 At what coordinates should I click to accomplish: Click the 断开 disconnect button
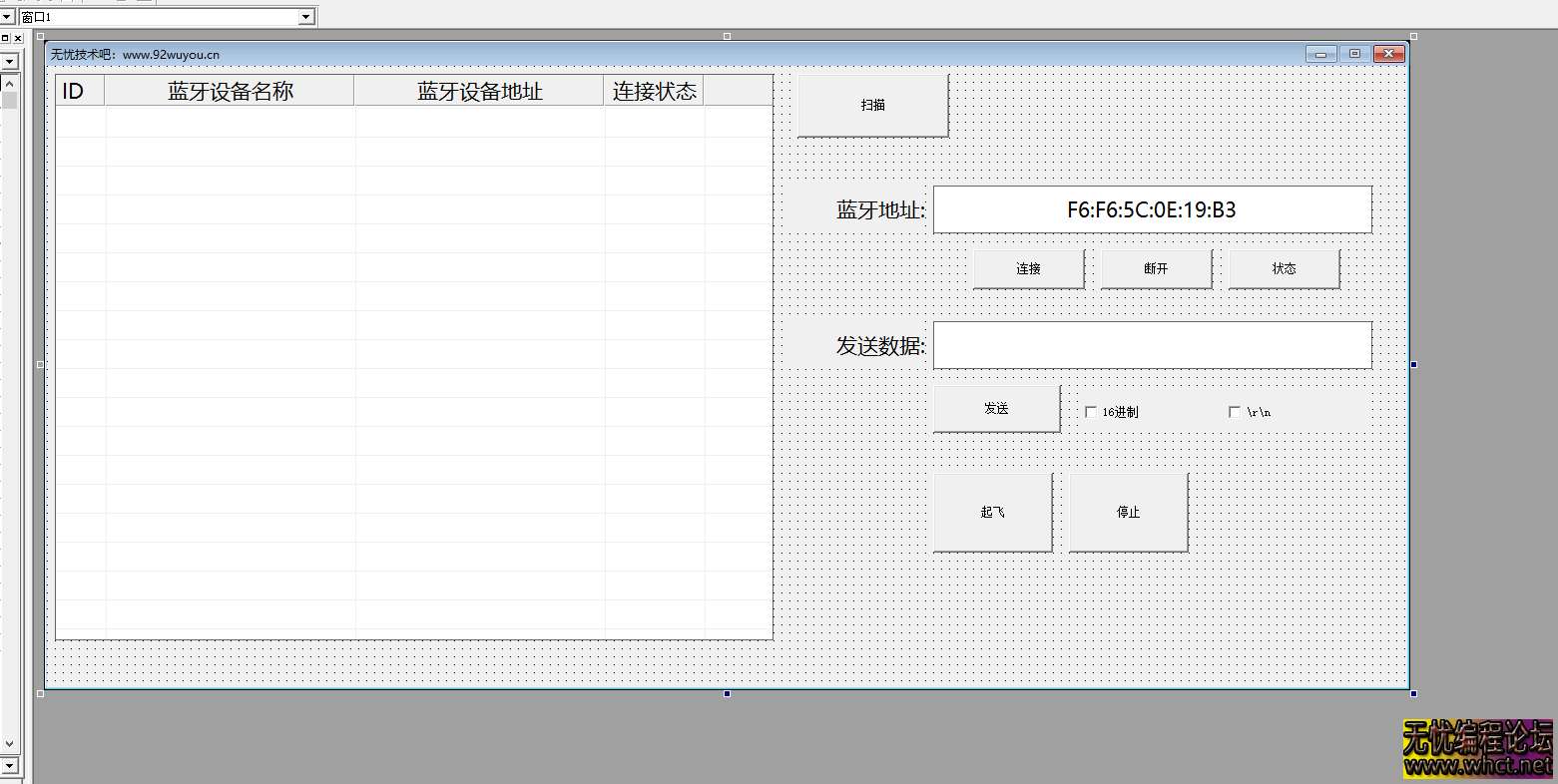point(1155,267)
